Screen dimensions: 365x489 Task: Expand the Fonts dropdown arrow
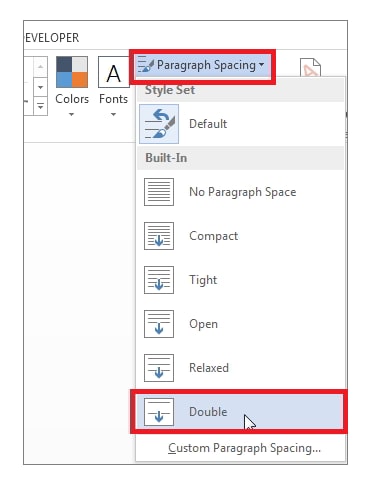pyautogui.click(x=113, y=114)
